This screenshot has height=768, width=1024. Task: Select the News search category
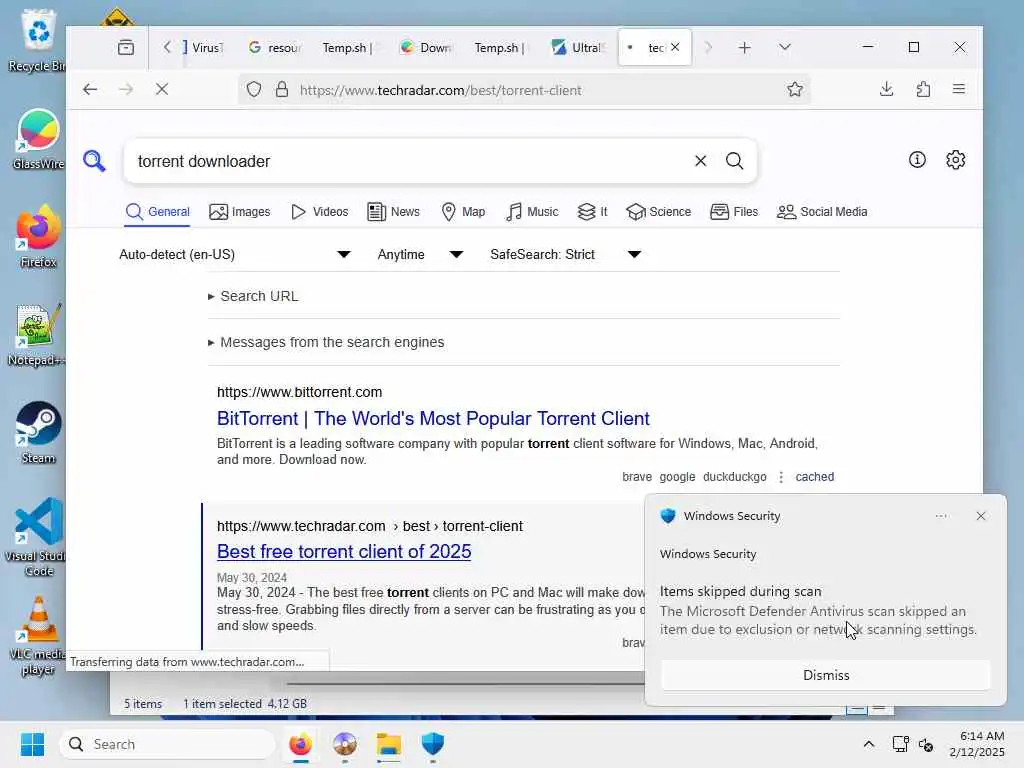394,212
